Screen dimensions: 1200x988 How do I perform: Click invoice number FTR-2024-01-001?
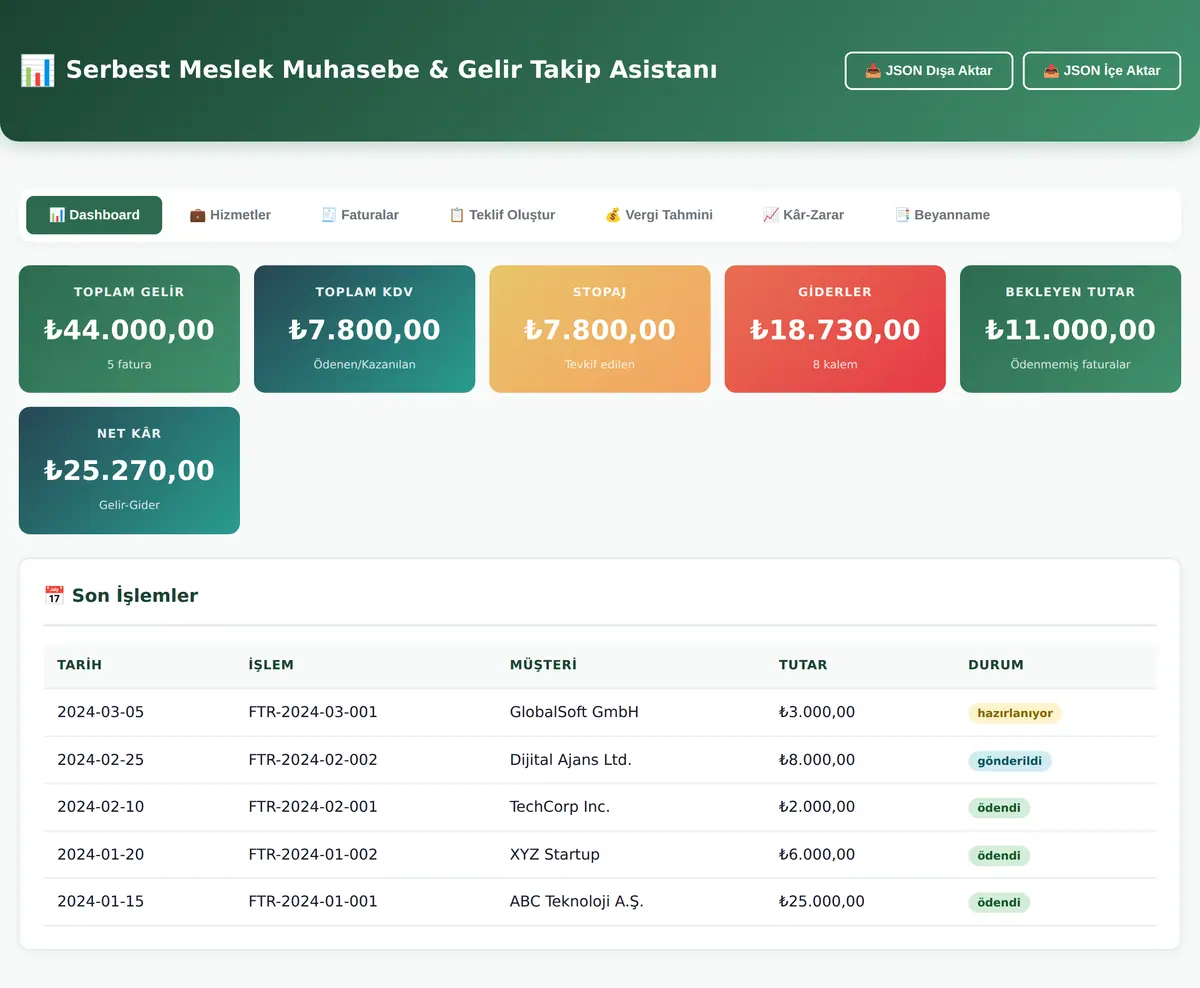313,902
